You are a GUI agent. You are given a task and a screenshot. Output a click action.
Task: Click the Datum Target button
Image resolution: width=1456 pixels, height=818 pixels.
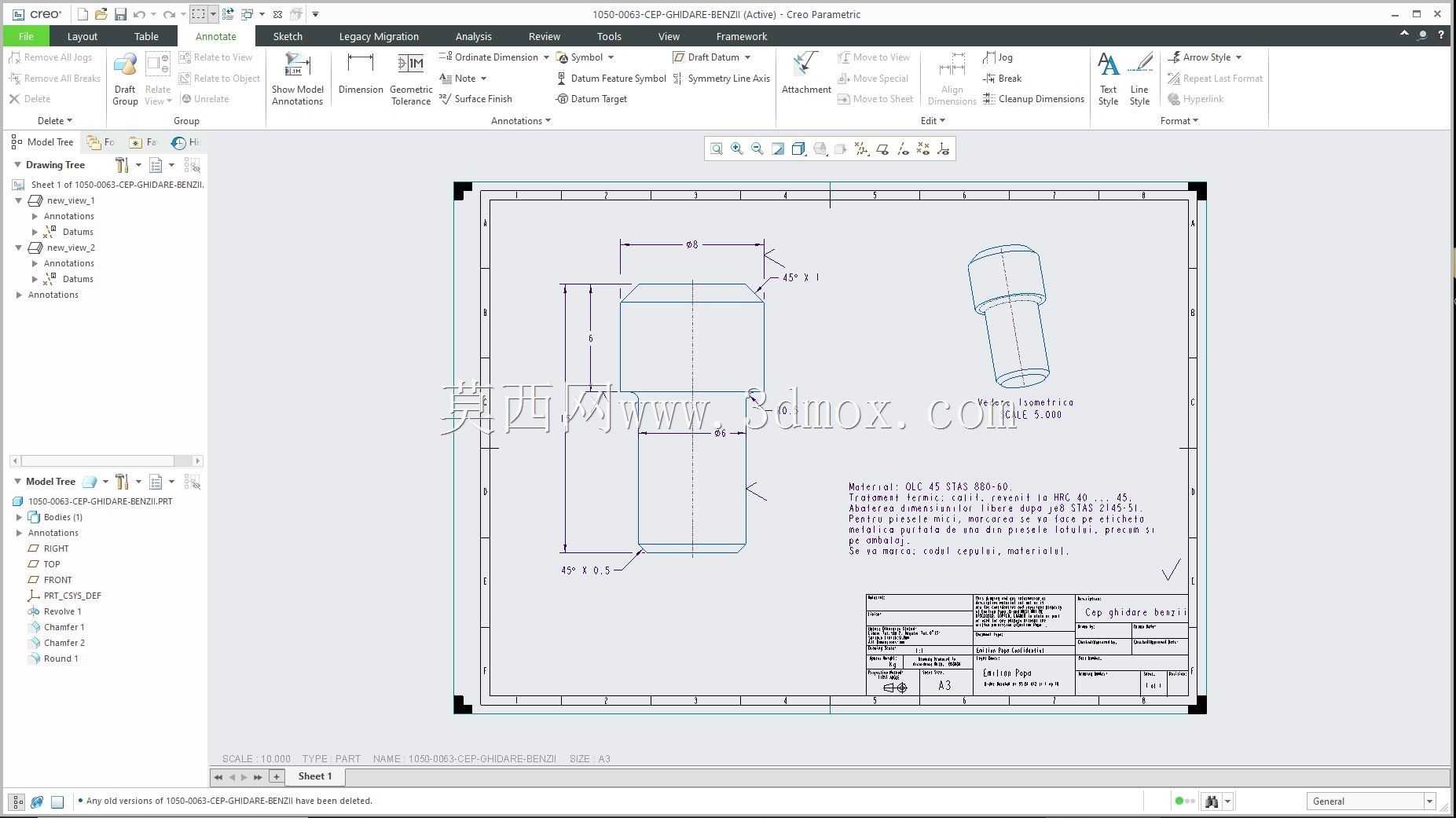click(592, 99)
